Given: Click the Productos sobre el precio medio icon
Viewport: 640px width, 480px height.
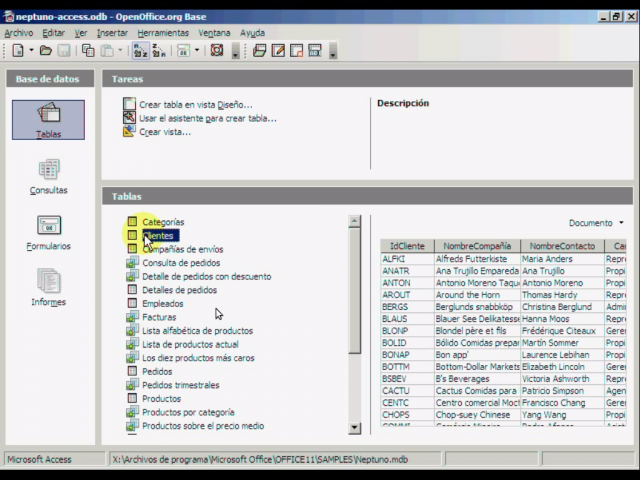Looking at the screenshot, I should click(132, 425).
